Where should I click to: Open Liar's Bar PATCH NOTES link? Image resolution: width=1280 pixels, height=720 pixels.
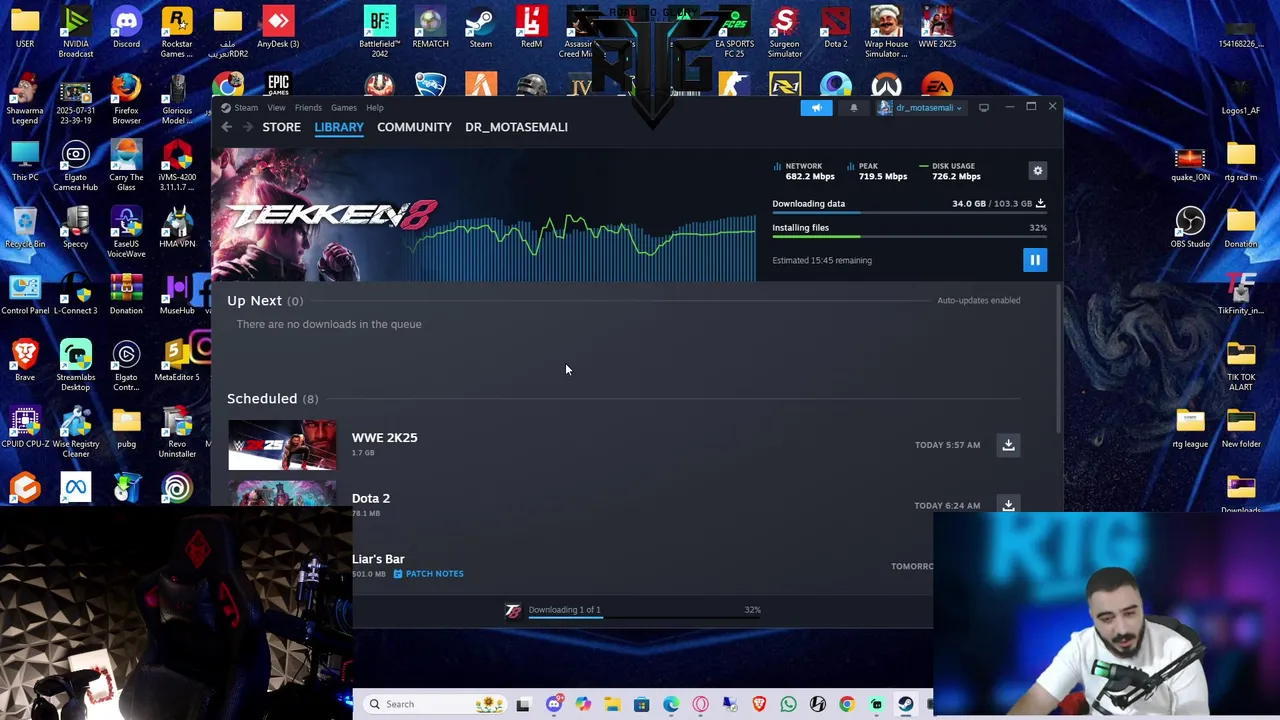(x=428, y=574)
